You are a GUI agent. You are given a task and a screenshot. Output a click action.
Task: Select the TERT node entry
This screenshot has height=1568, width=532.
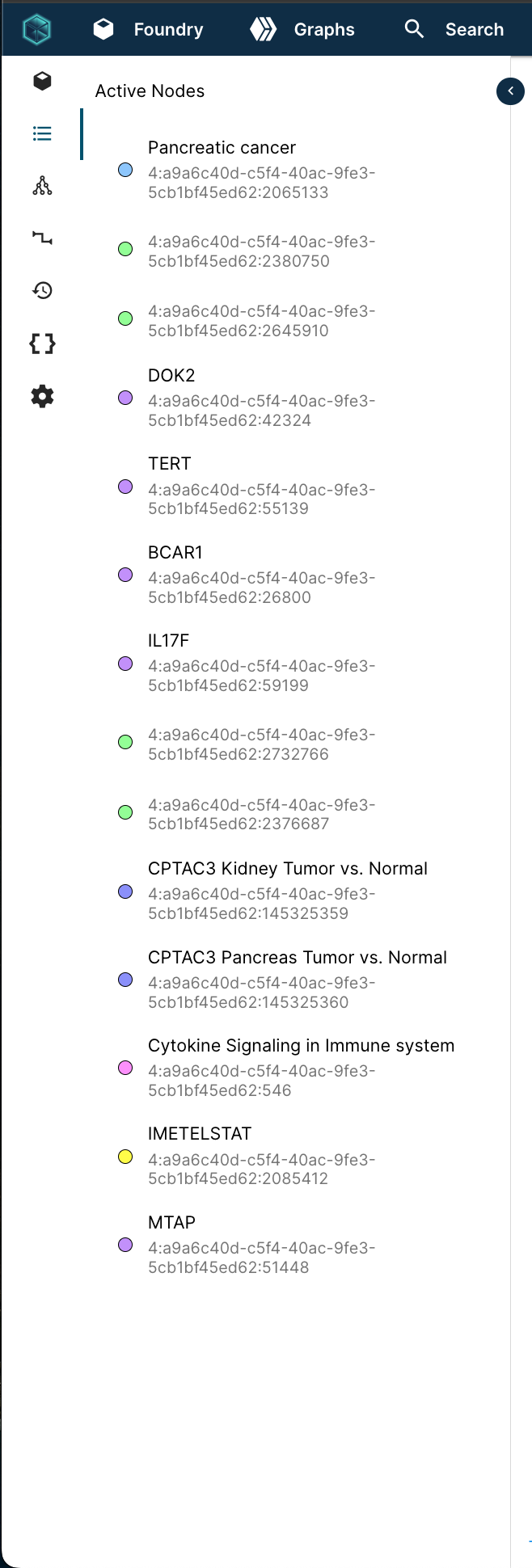click(x=170, y=464)
